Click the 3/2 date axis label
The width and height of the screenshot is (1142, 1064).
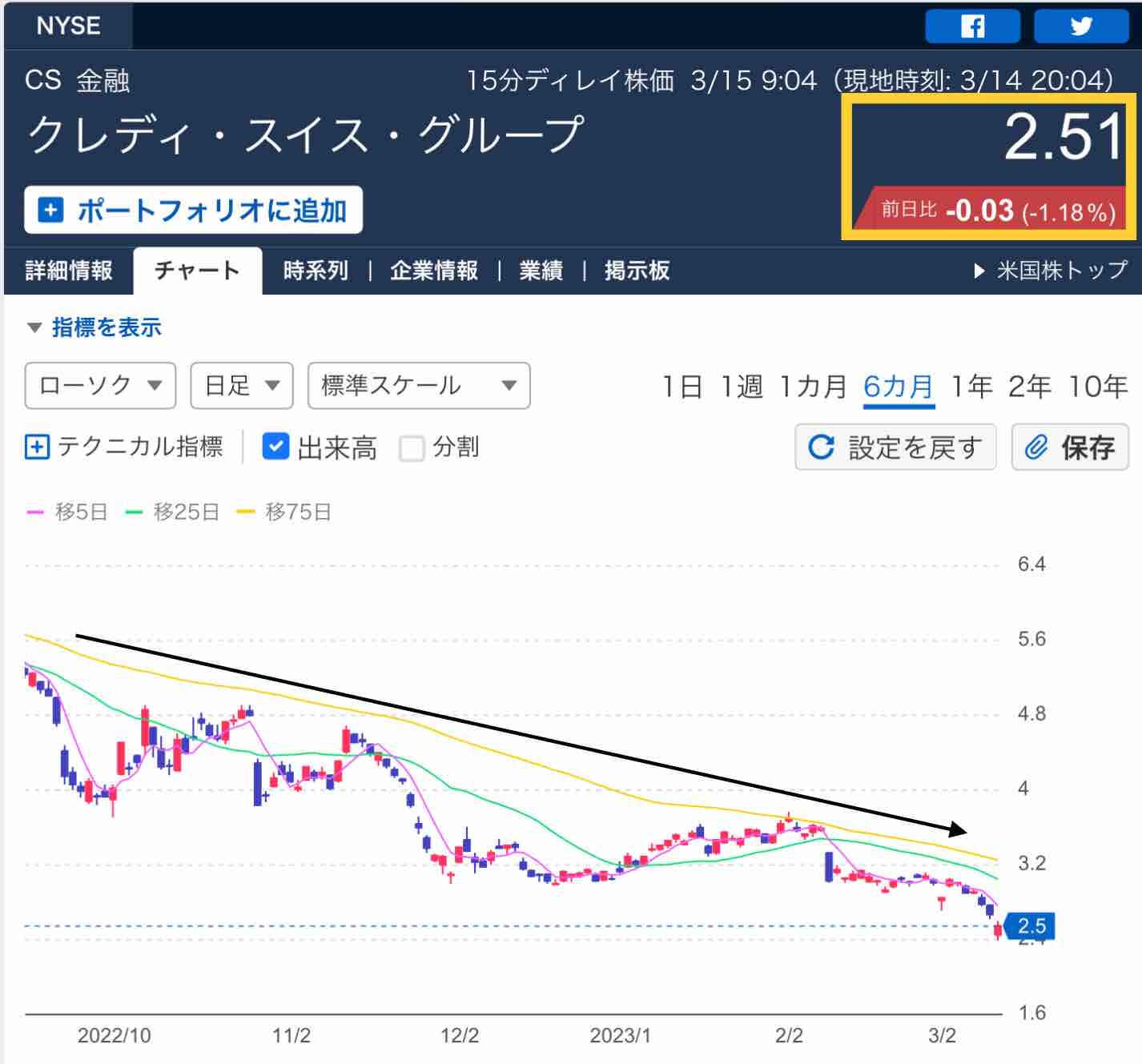[942, 1035]
